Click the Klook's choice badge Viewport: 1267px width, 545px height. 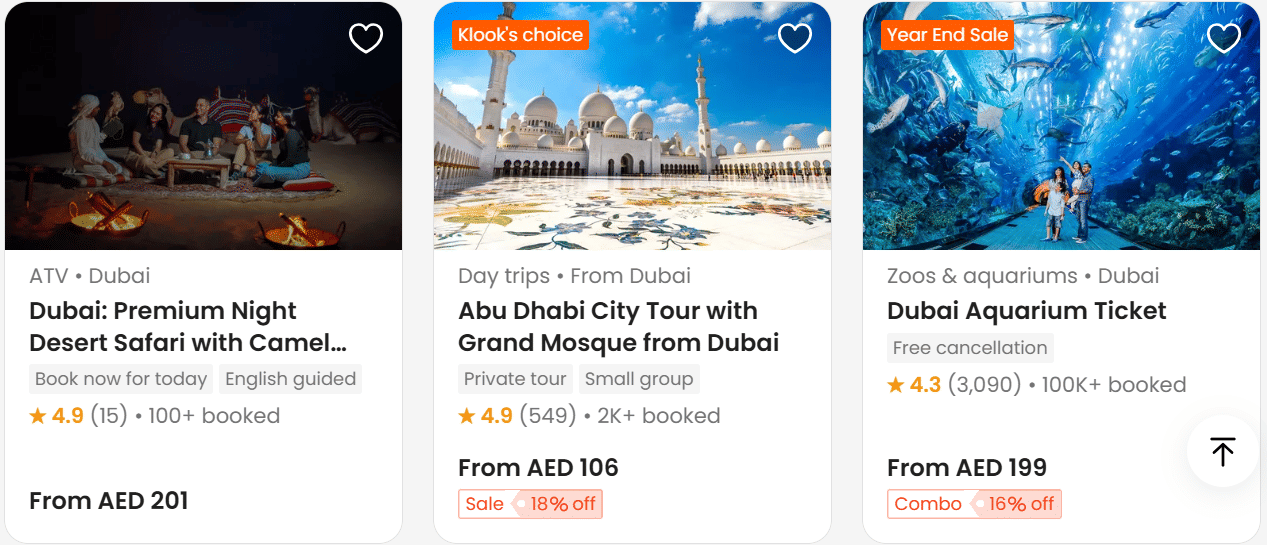[x=520, y=35]
